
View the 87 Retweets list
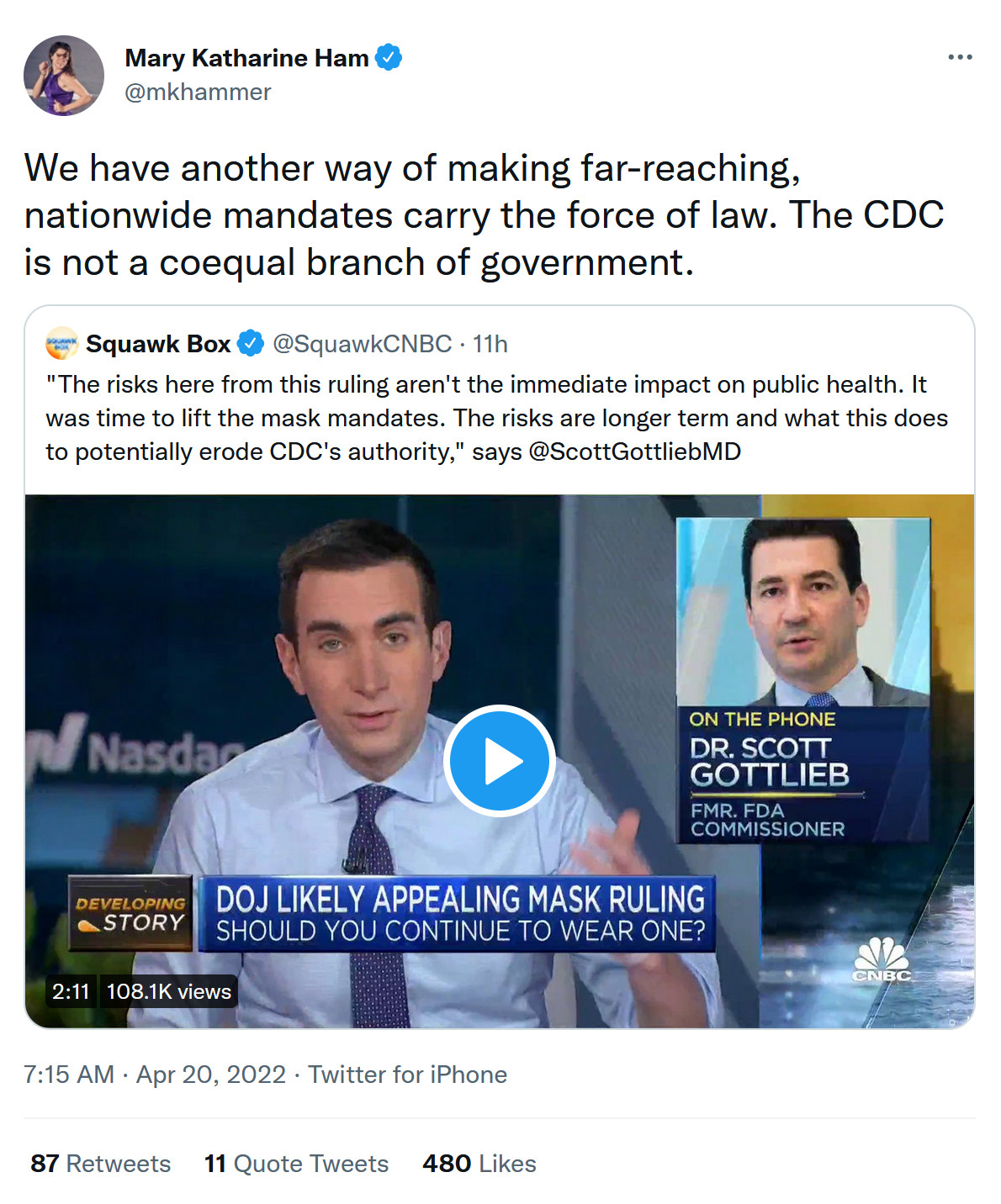[x=101, y=1164]
